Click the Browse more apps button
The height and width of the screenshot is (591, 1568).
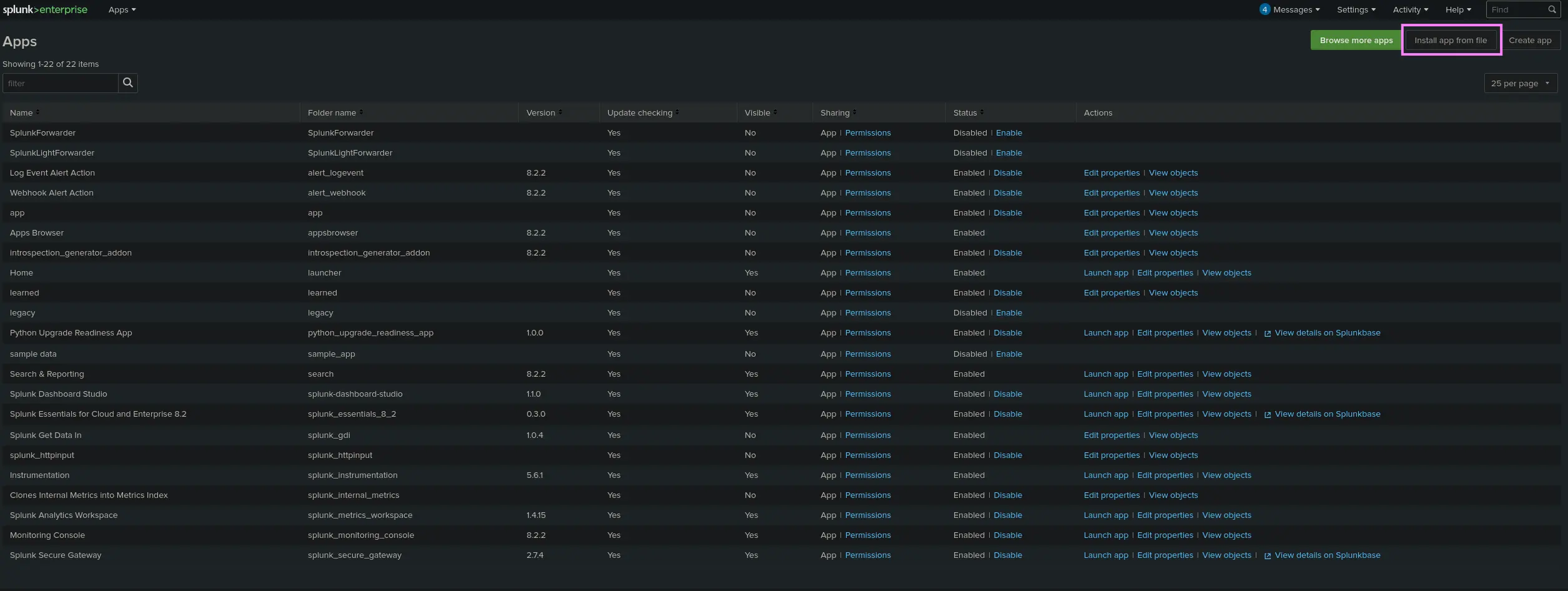click(1356, 40)
